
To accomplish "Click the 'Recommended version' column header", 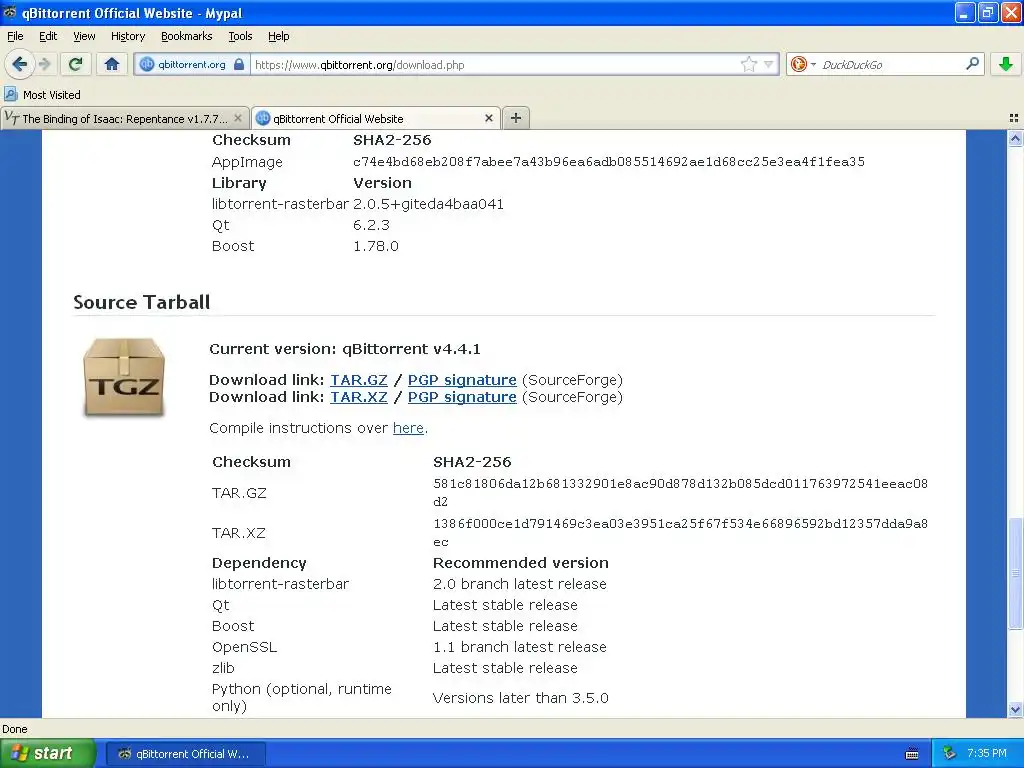I will (x=520, y=563).
